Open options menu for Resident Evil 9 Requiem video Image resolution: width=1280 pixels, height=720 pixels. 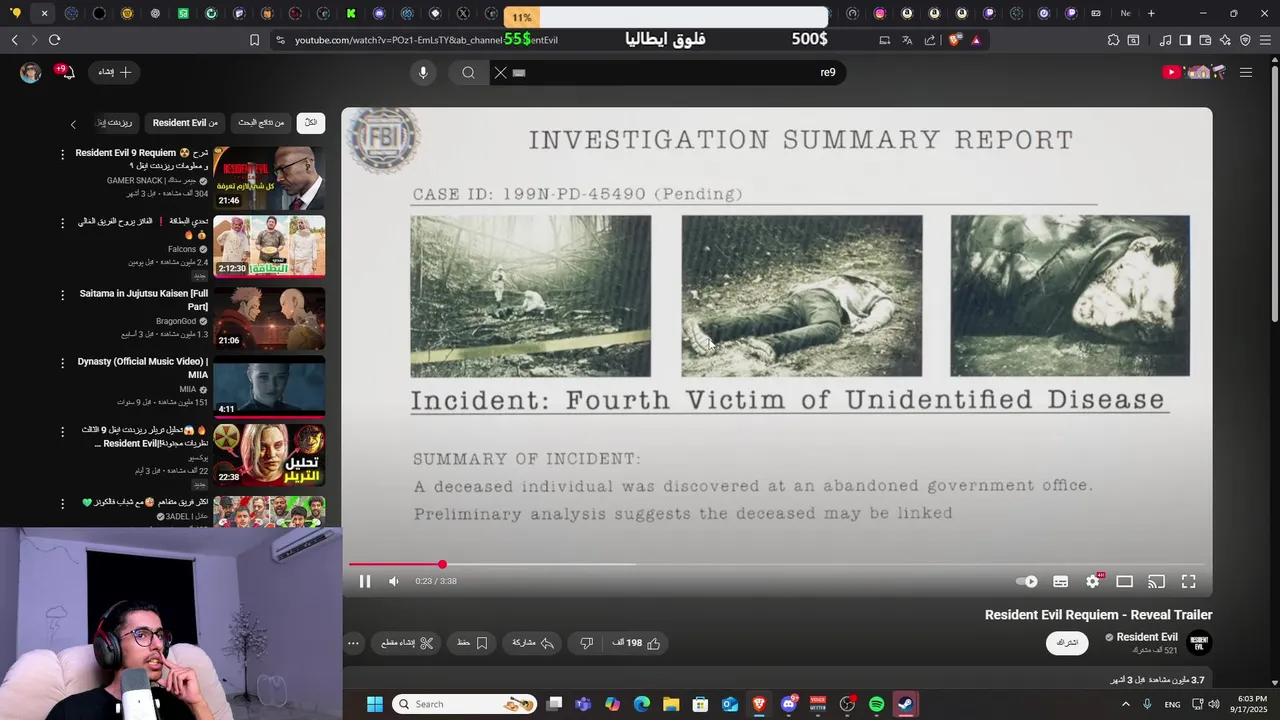point(62,154)
